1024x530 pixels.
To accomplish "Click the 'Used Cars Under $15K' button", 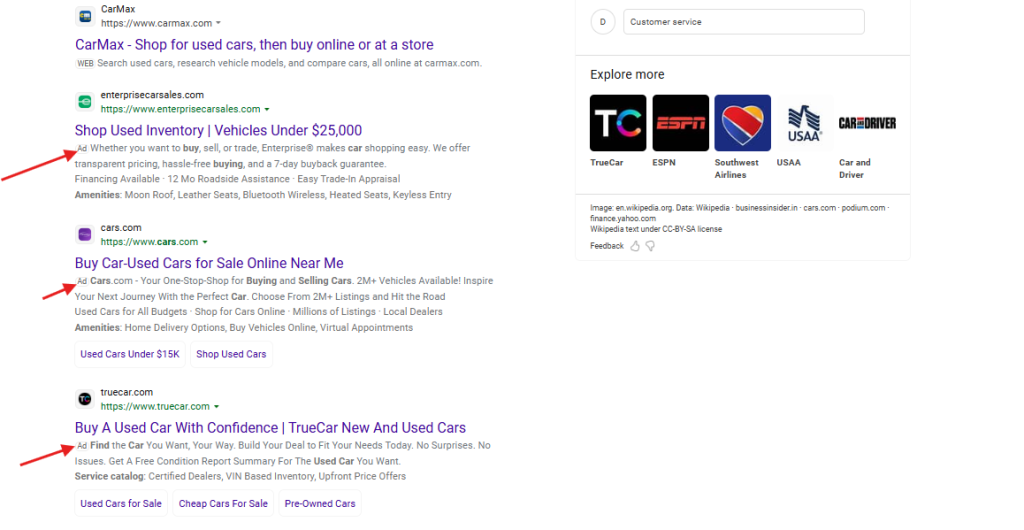I will click(130, 354).
